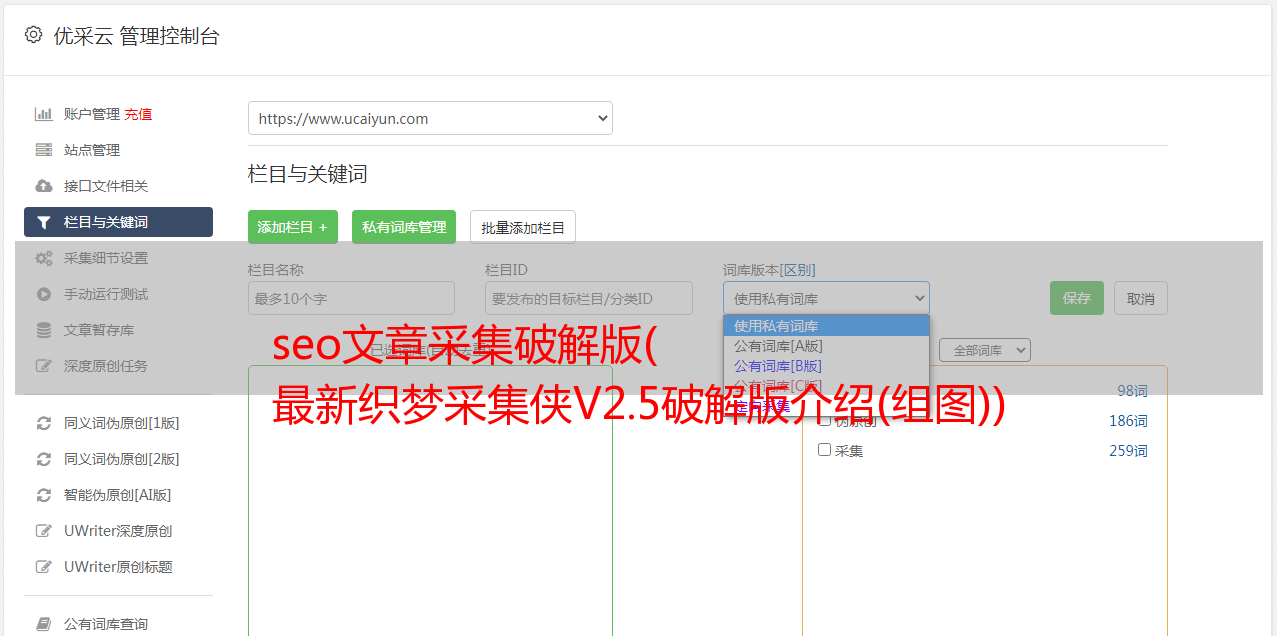Click the 栏目ID input field
The height and width of the screenshot is (636, 1277).
pos(589,298)
